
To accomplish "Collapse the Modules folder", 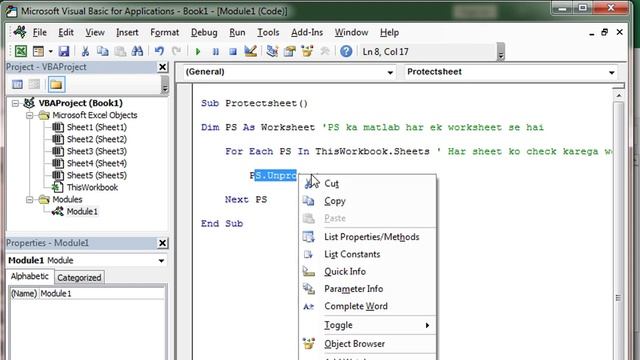I will point(29,200).
